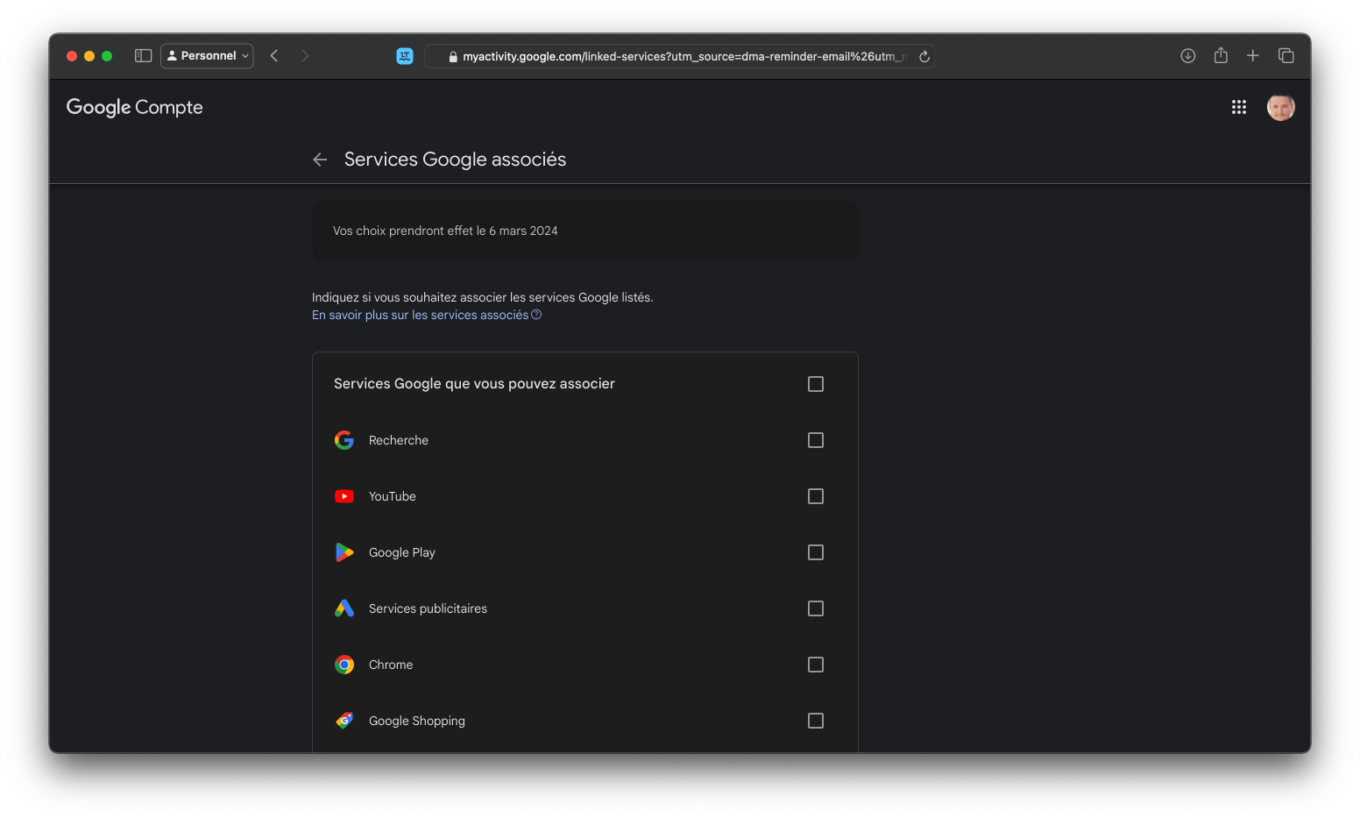Open the account profile picture
Viewport: 1360px width, 818px height.
(1281, 107)
